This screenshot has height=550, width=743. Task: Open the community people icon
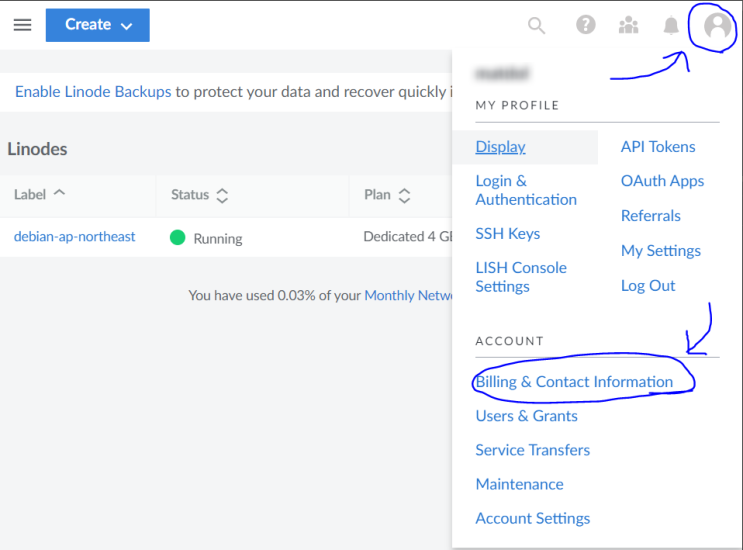click(629, 25)
